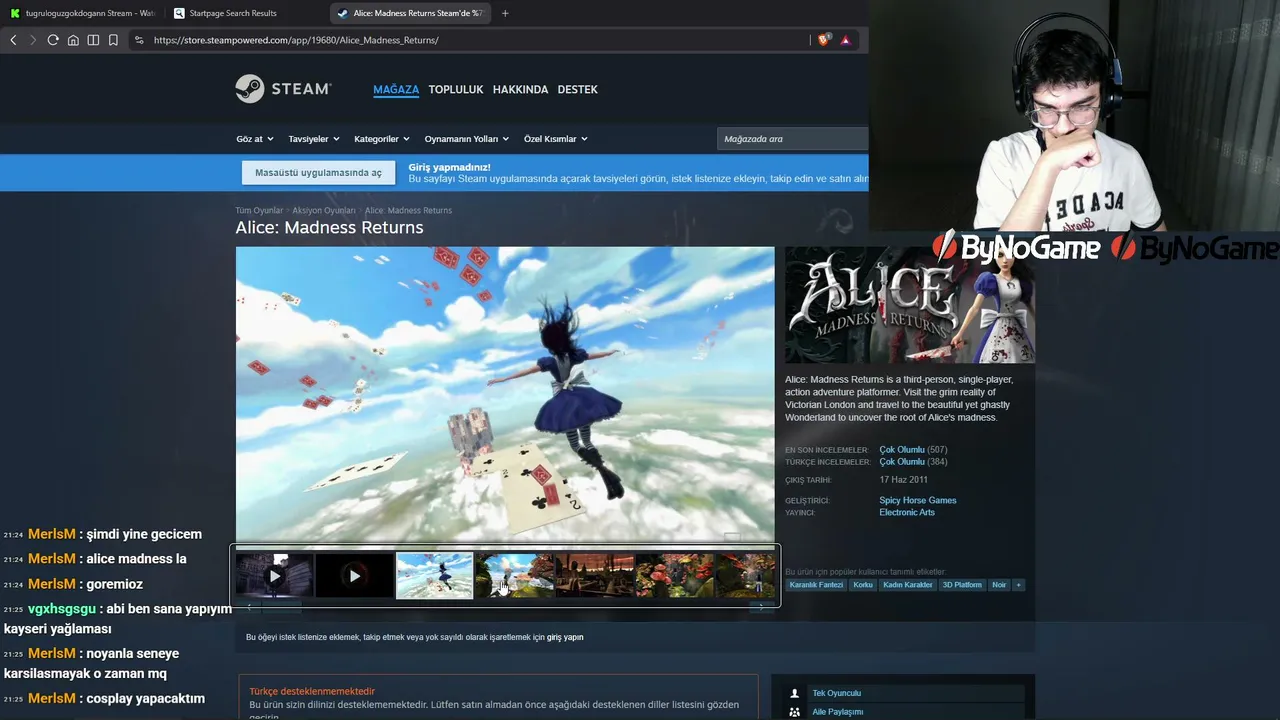Open the browser home page
The width and height of the screenshot is (1280, 720).
click(73, 40)
